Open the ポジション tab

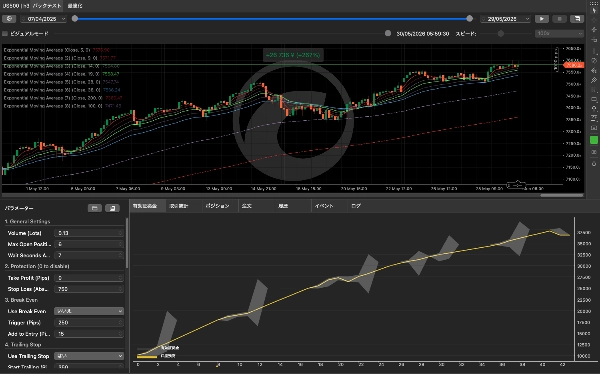pyautogui.click(x=217, y=206)
